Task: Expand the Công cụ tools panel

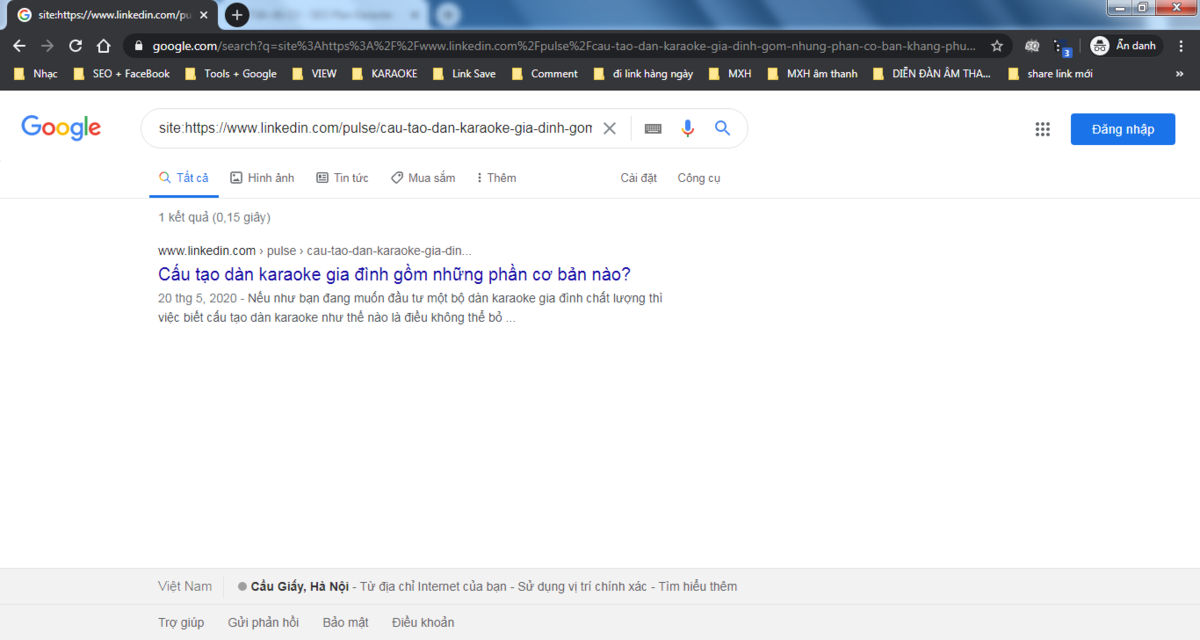Action: coord(698,178)
